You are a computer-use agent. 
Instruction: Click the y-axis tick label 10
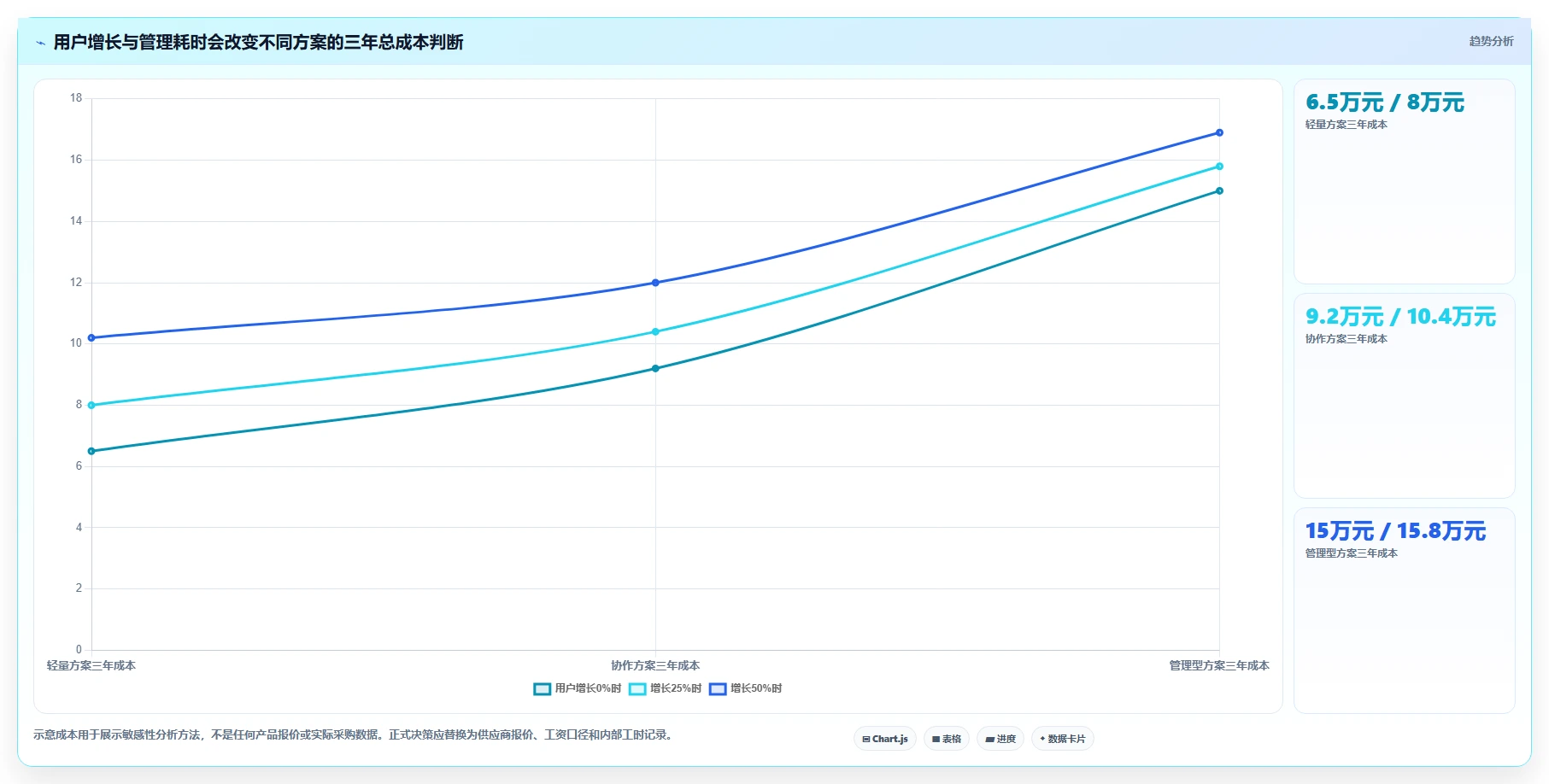pos(76,343)
